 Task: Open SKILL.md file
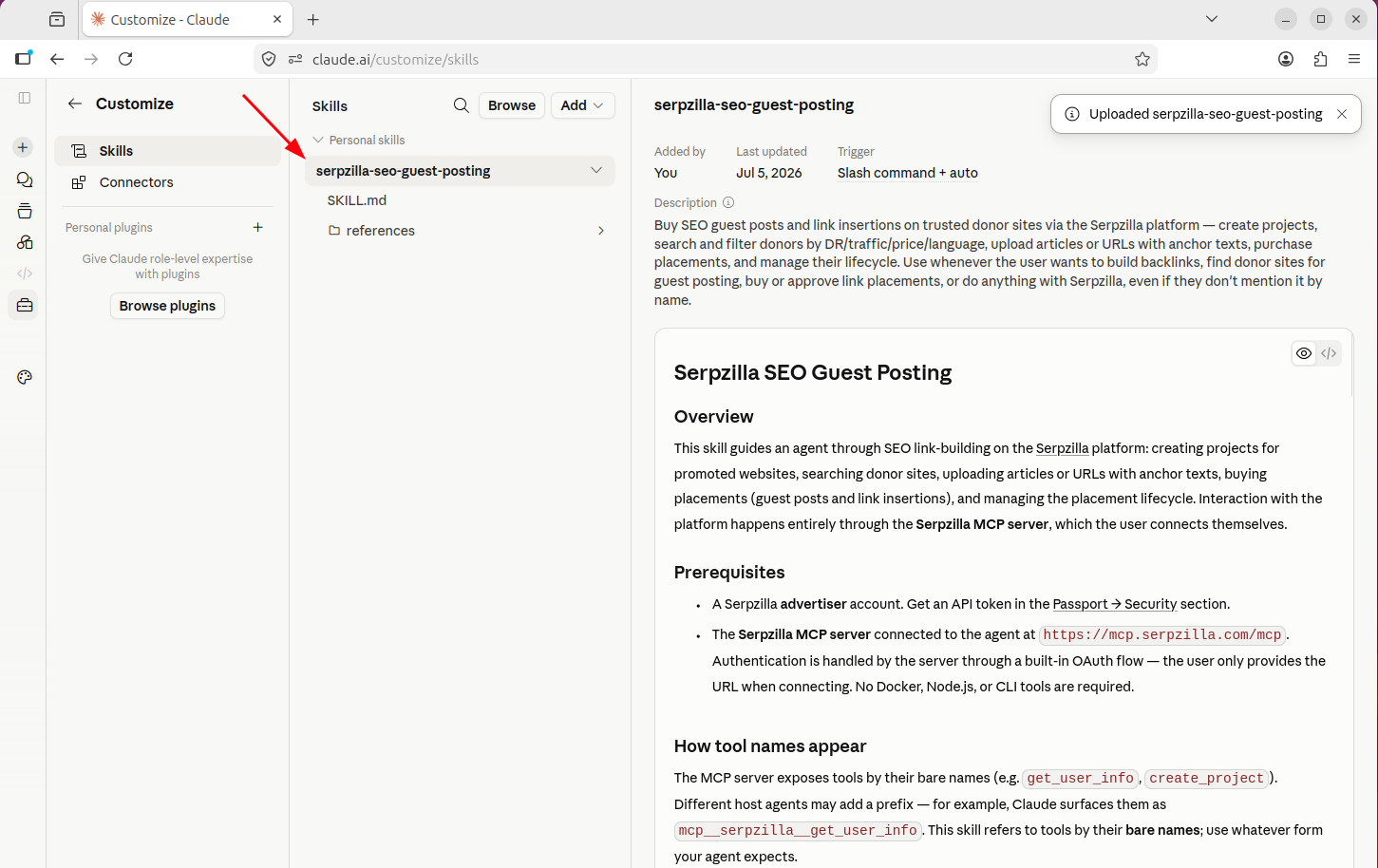tap(357, 200)
